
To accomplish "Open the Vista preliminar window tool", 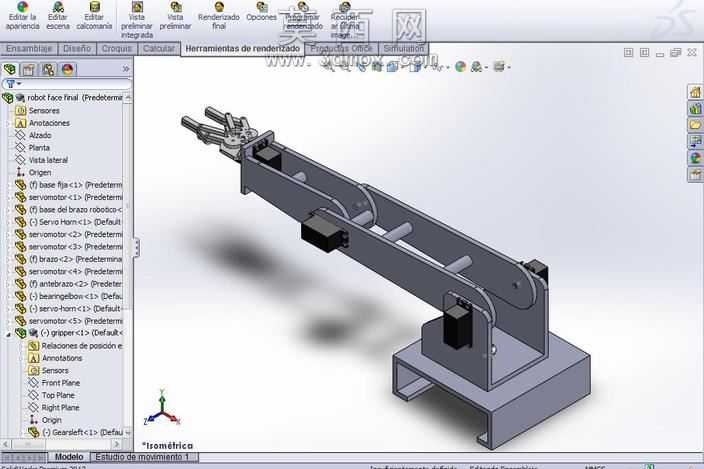I will (x=175, y=16).
